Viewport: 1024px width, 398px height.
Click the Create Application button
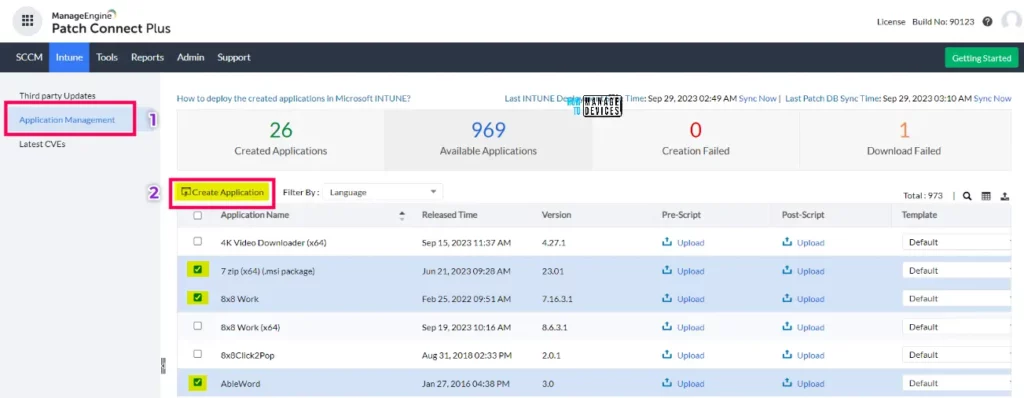(223, 192)
